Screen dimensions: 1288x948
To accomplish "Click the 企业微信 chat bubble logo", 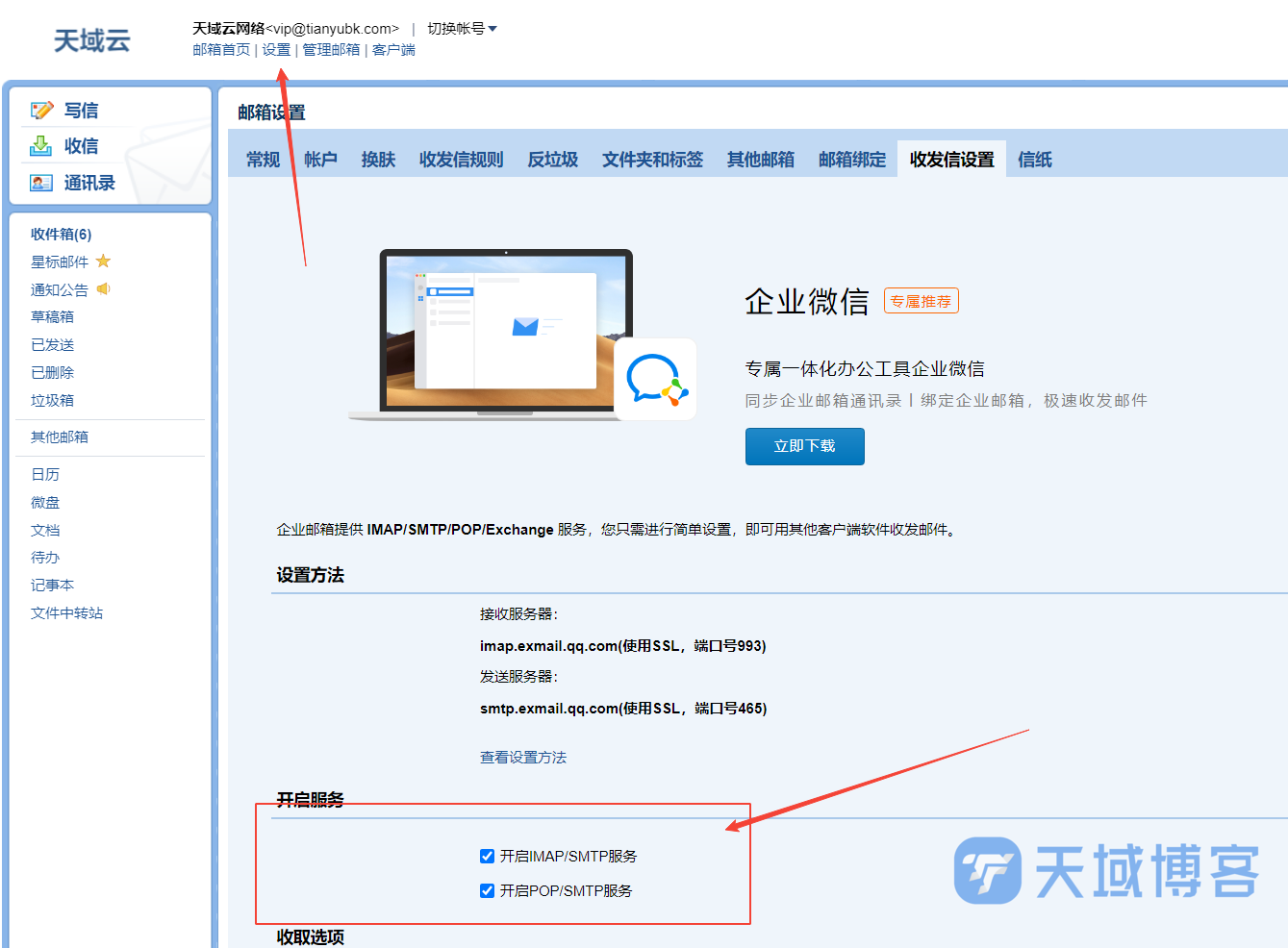I will coord(656,379).
